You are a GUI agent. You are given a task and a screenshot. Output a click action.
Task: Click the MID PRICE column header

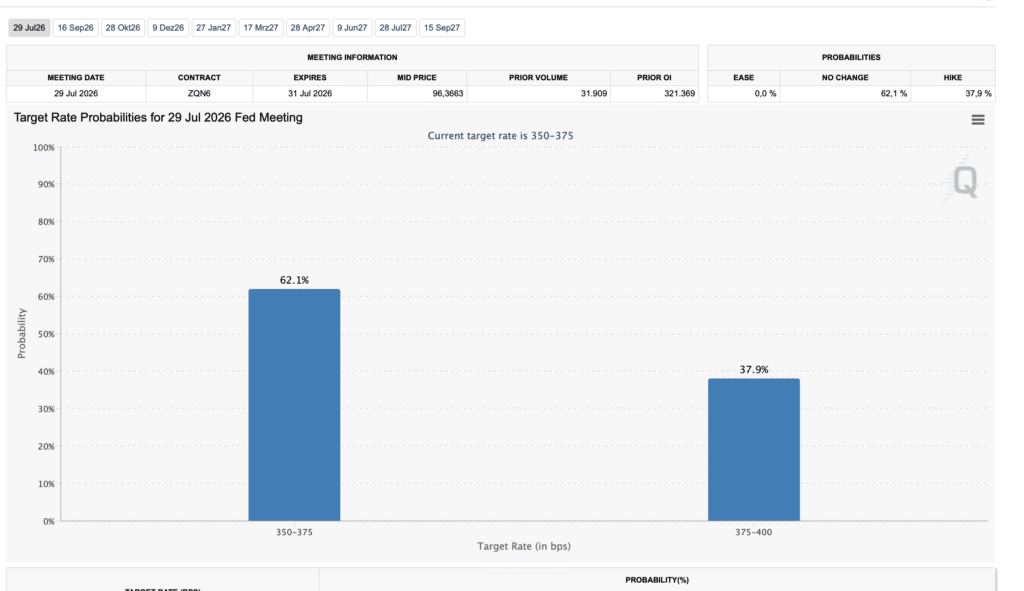pyautogui.click(x=417, y=77)
